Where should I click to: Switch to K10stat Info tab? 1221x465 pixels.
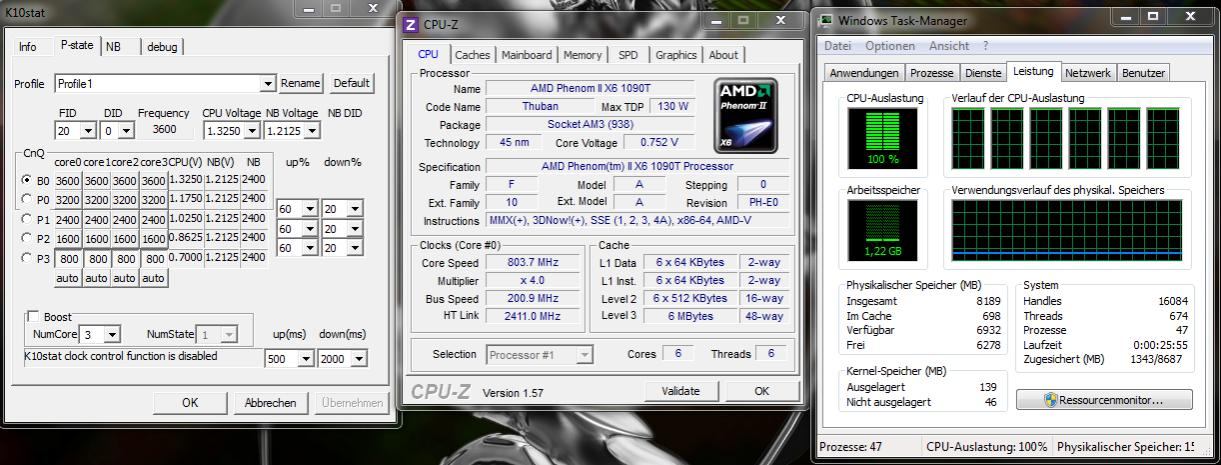(27, 47)
